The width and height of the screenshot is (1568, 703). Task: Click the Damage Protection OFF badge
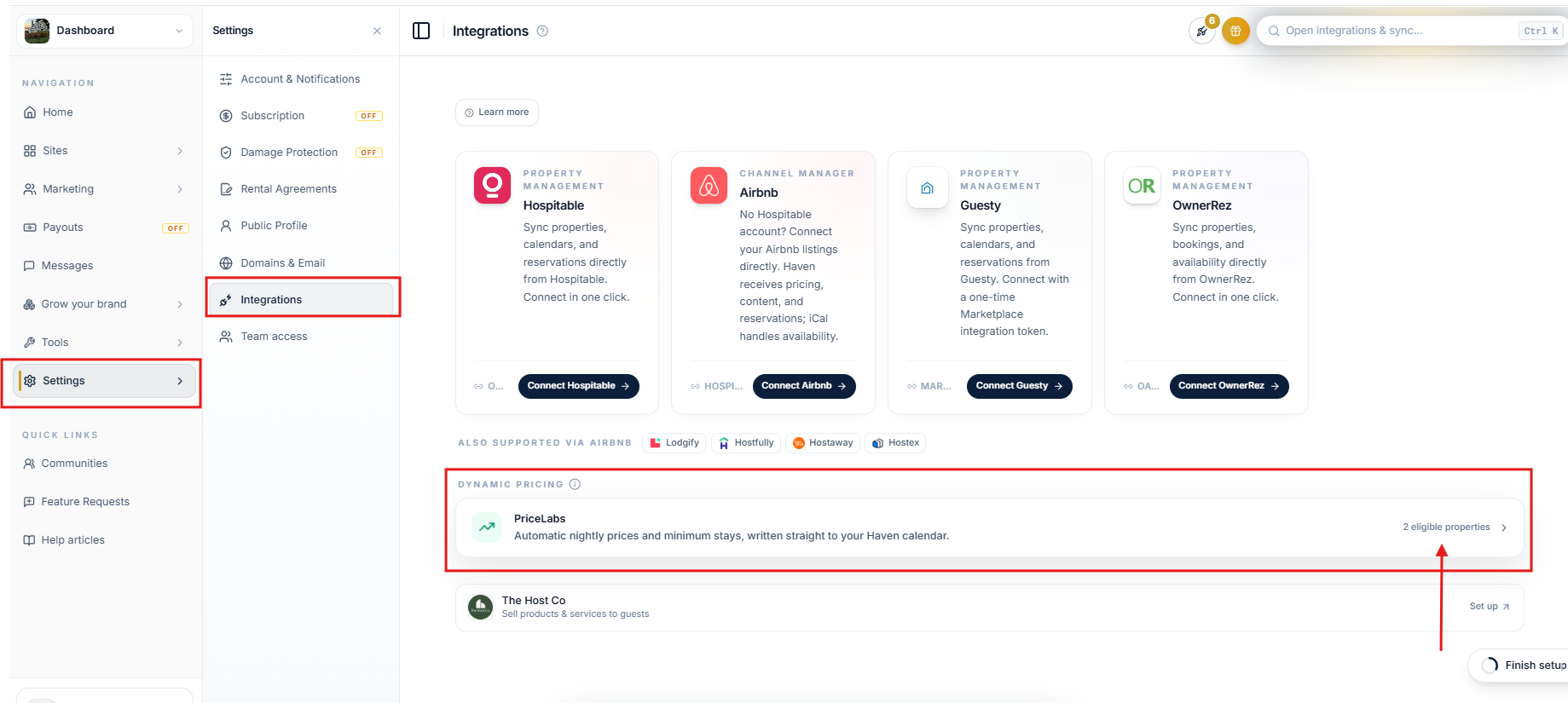pos(369,153)
